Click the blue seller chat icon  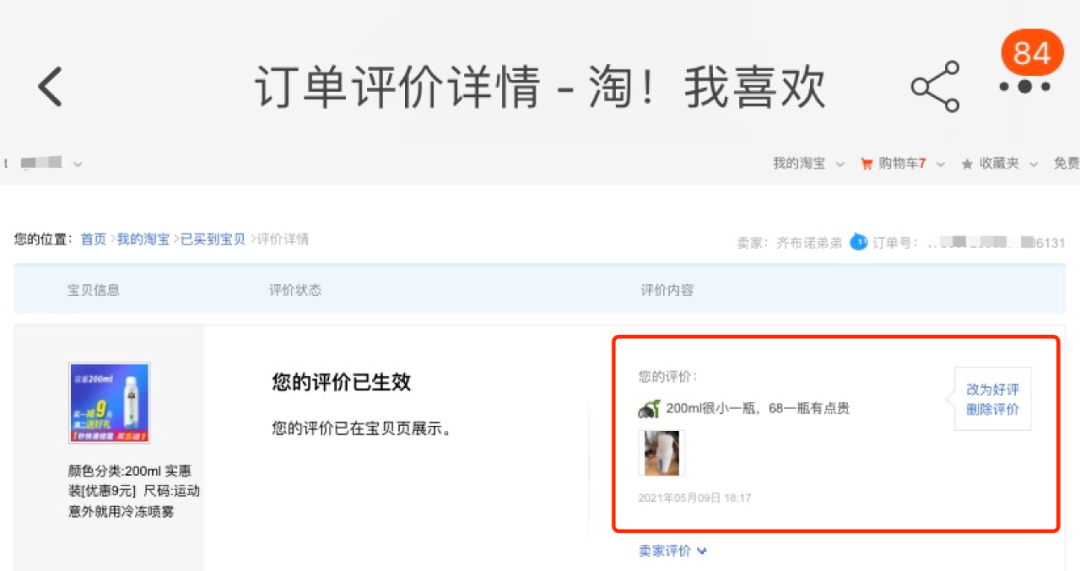pyautogui.click(x=858, y=242)
